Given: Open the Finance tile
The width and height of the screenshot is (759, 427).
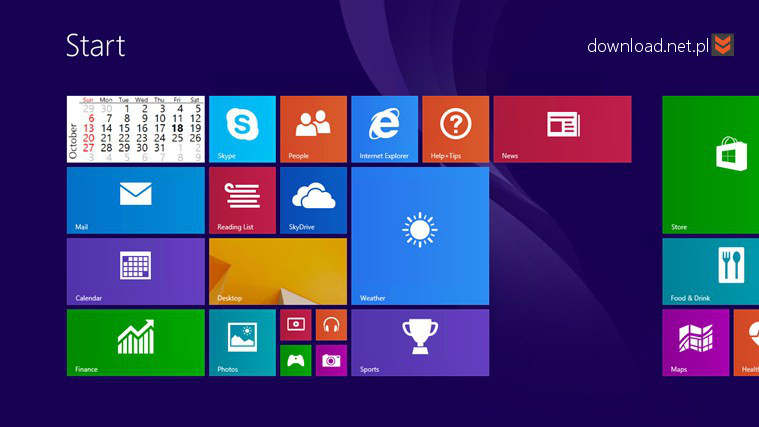Looking at the screenshot, I should click(x=136, y=343).
